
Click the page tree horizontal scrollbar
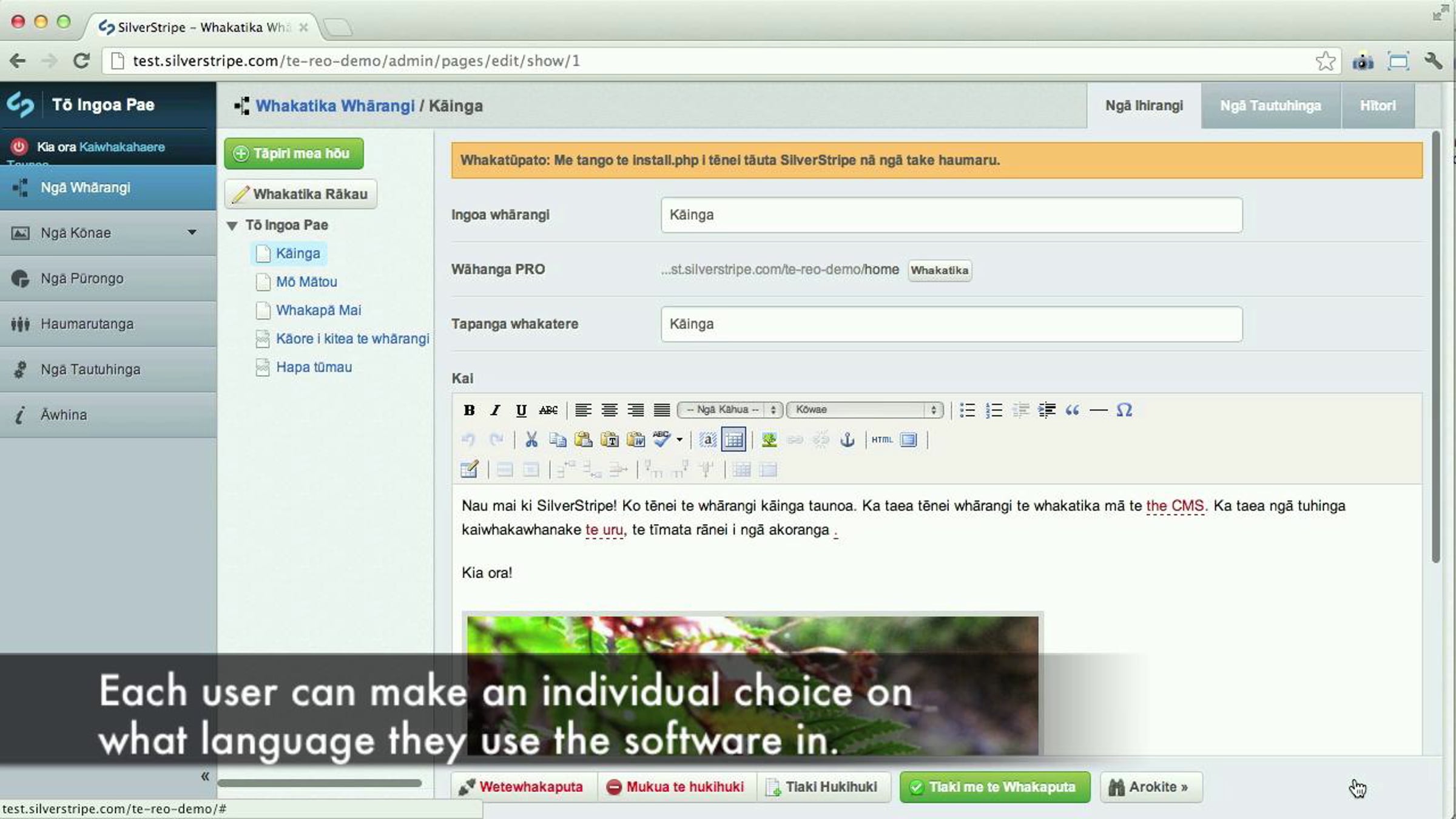pyautogui.click(x=320, y=783)
